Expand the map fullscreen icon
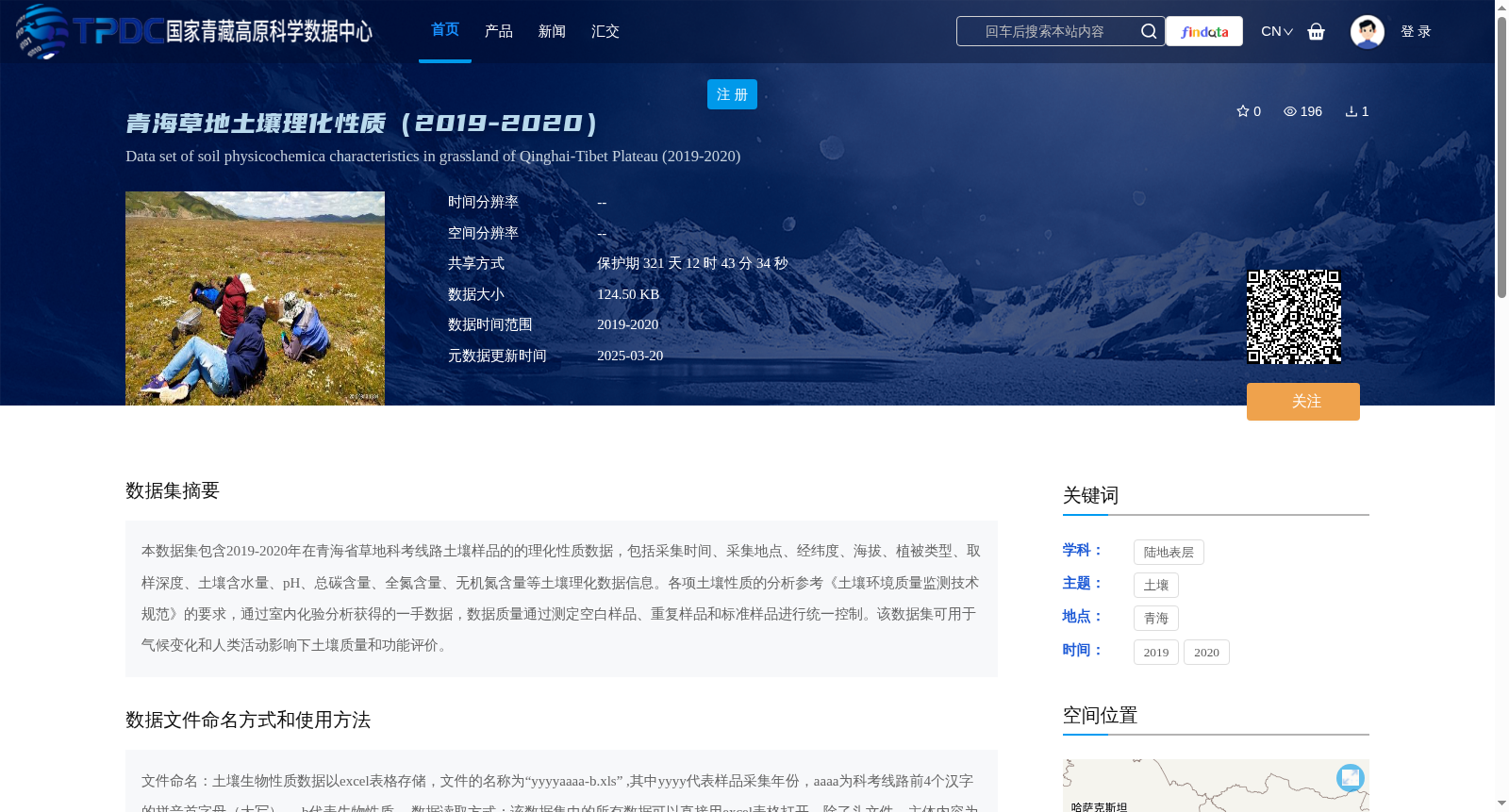 coord(1351,778)
